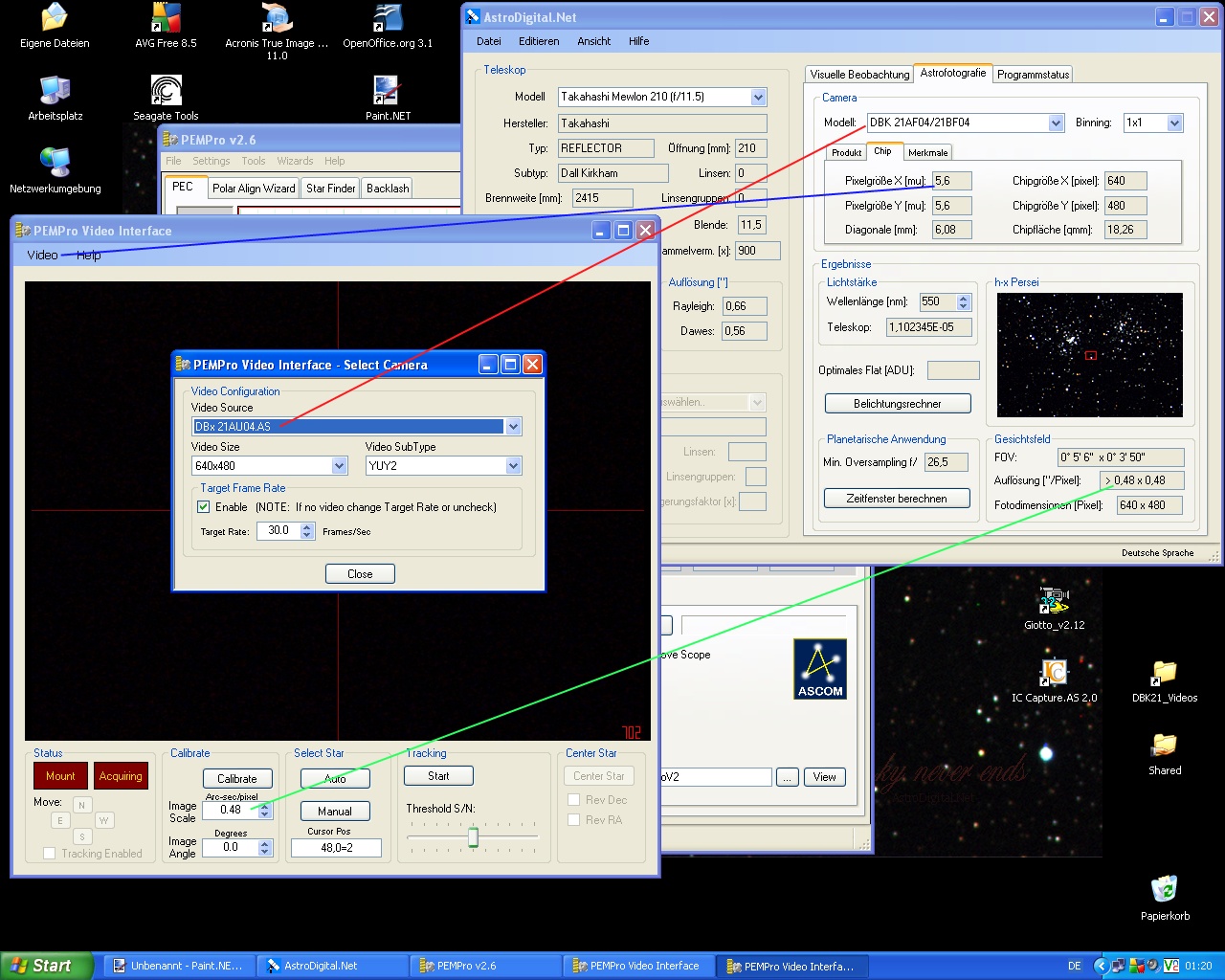Switch to PEMPro v2.6 taskbar item

click(484, 966)
